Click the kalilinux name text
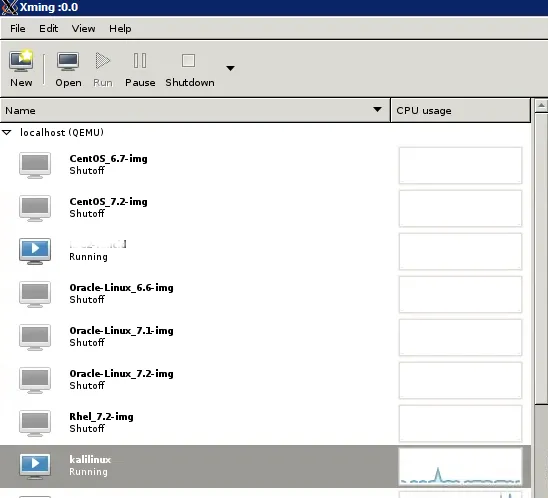The image size is (548, 498). [90, 460]
